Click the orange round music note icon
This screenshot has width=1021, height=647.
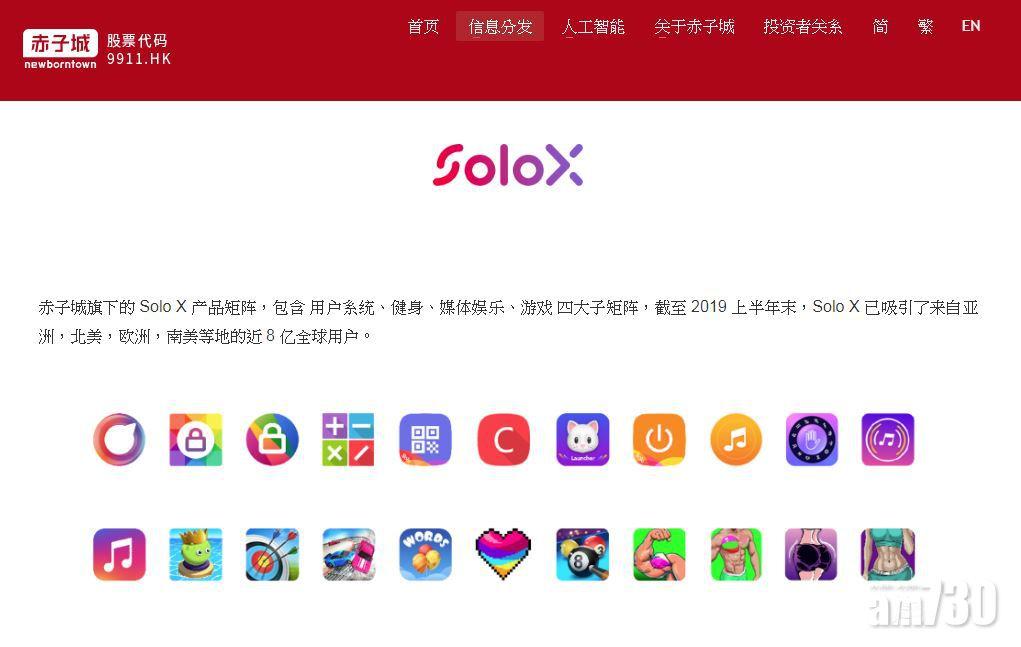click(x=735, y=439)
